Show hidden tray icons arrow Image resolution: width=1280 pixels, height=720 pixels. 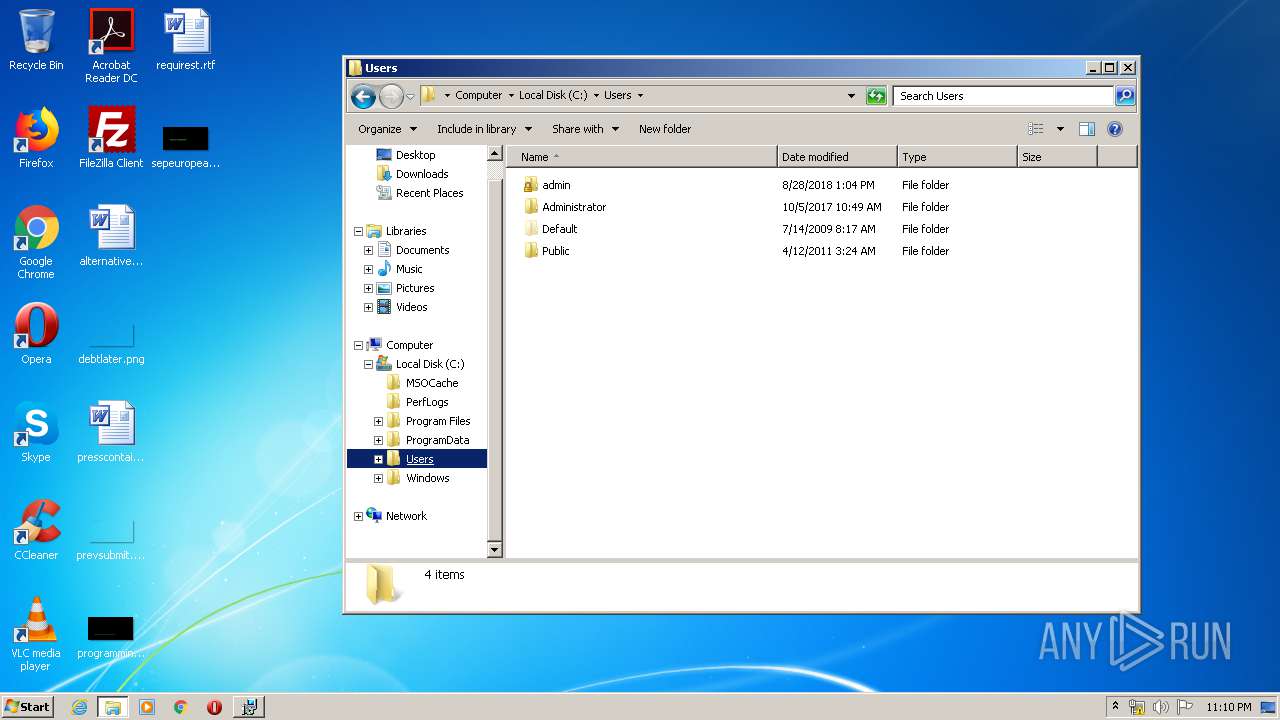(1115, 707)
